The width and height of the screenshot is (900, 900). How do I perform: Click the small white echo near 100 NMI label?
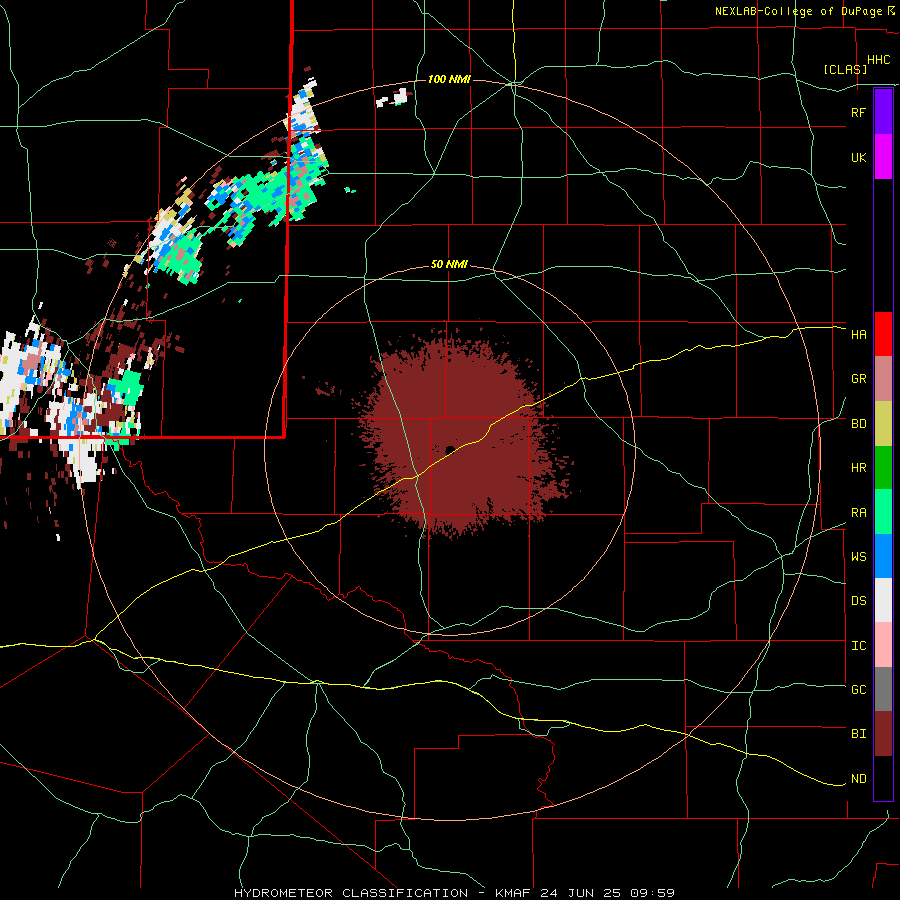392,98
